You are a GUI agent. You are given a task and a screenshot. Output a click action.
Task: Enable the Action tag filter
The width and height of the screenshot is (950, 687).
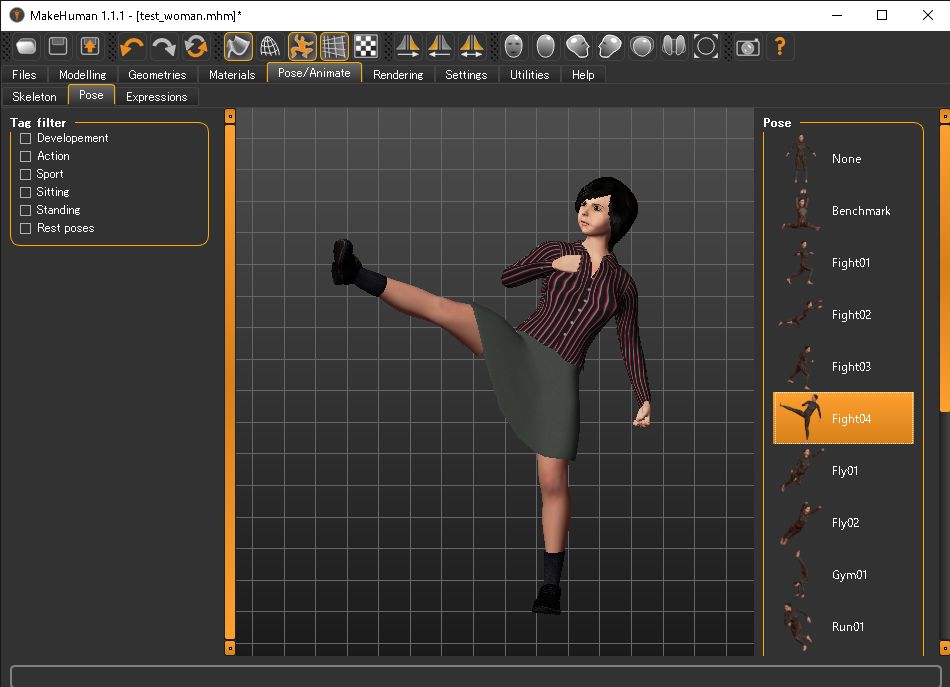point(24,156)
